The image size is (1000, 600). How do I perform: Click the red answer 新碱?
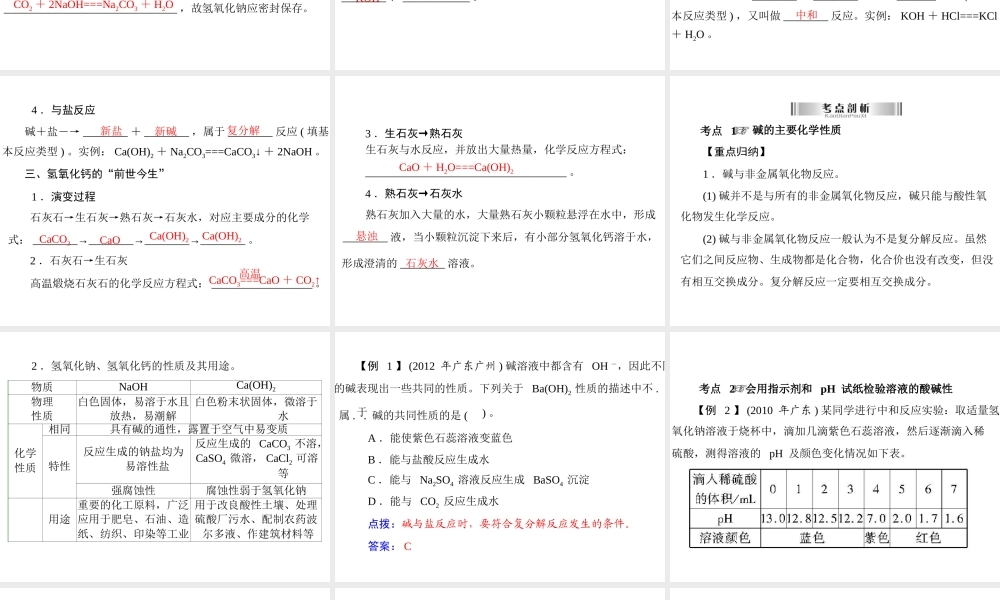[165, 131]
